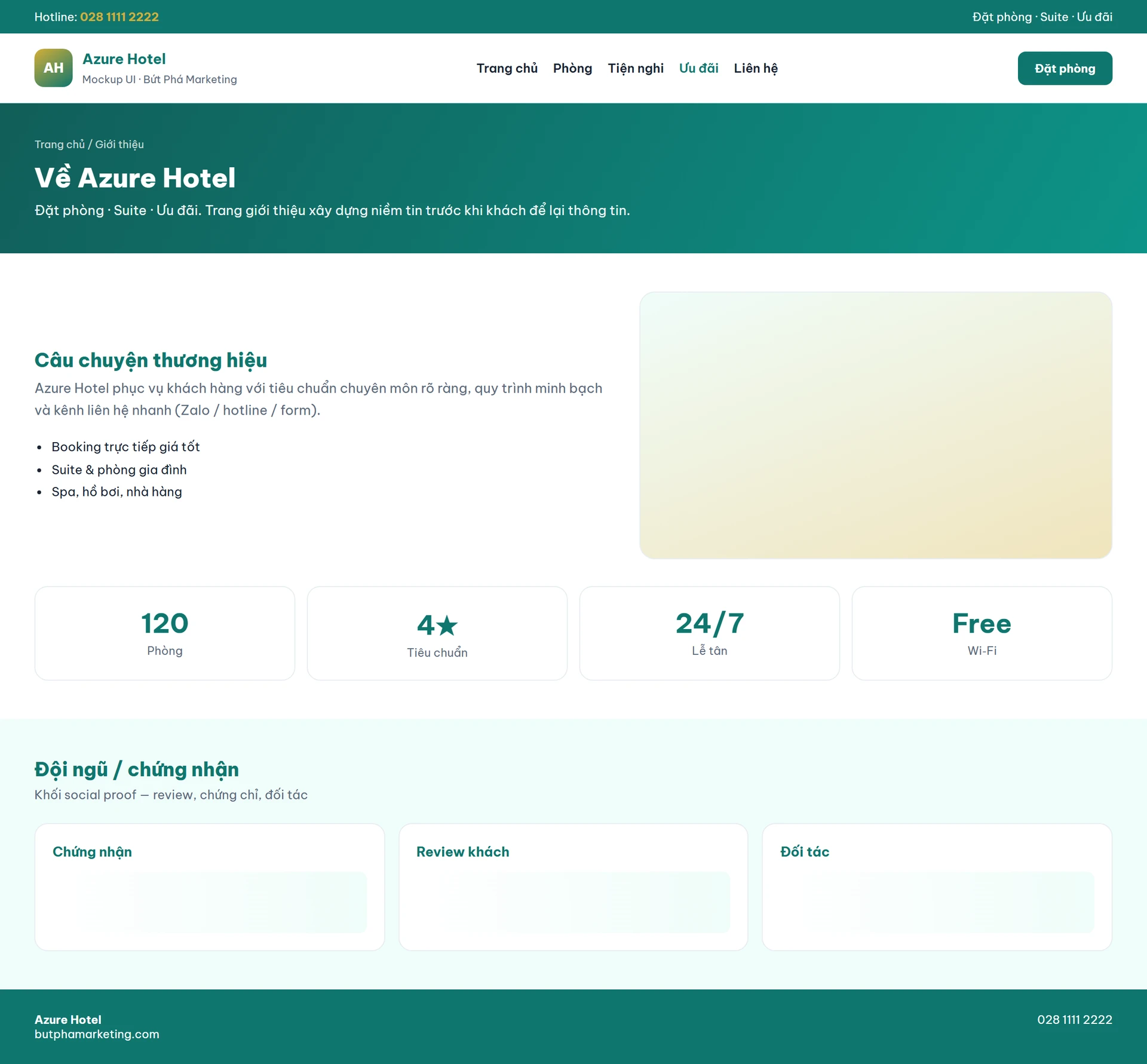This screenshot has height=1064, width=1147.
Task: Click the 120 Phòng stat card
Action: pos(165,633)
